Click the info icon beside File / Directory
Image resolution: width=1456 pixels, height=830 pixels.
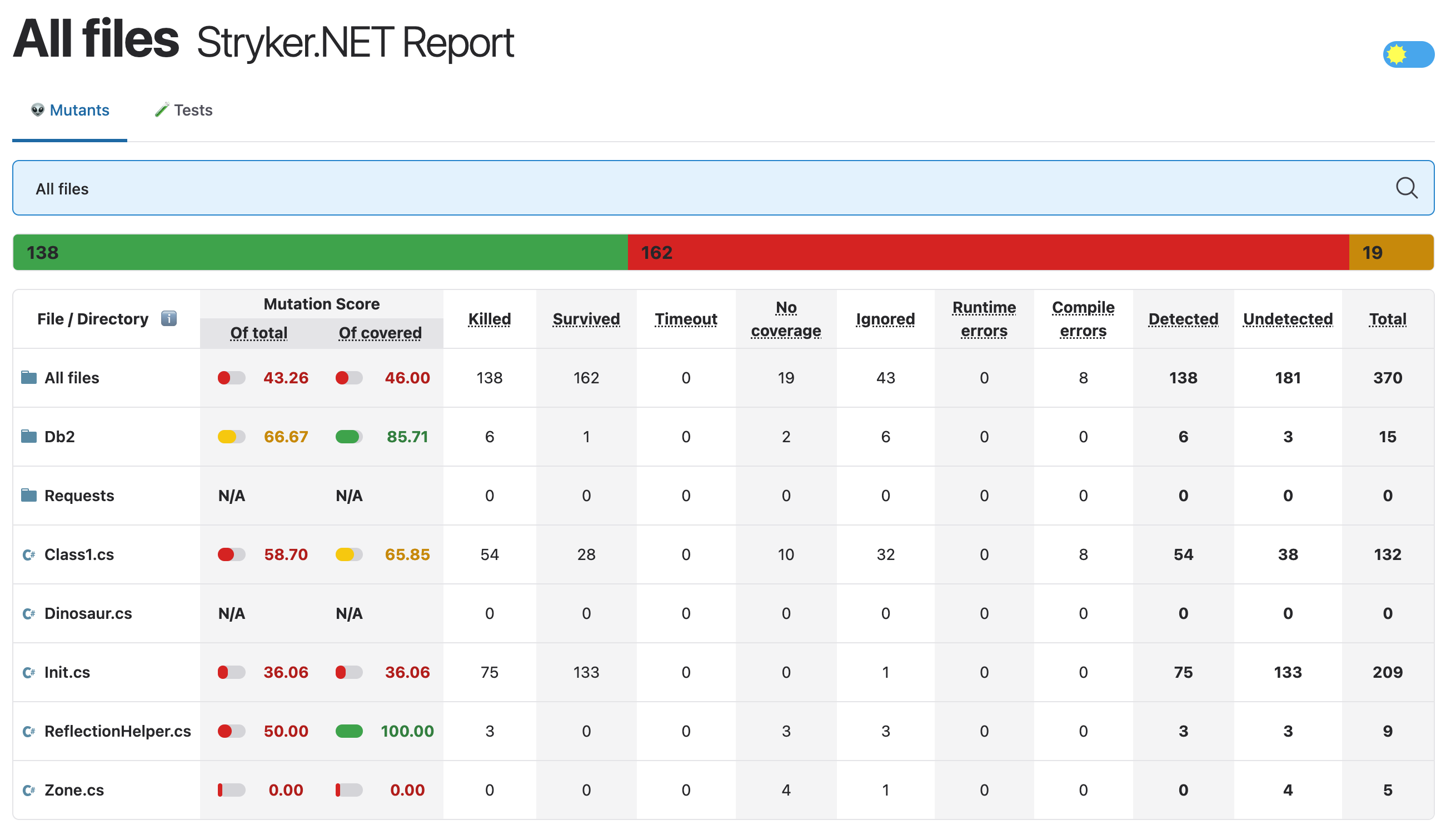[x=169, y=318]
